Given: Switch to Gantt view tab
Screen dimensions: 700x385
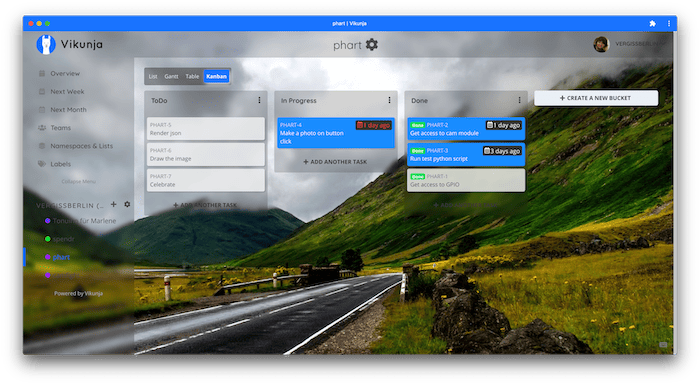Looking at the screenshot, I should pos(171,76).
